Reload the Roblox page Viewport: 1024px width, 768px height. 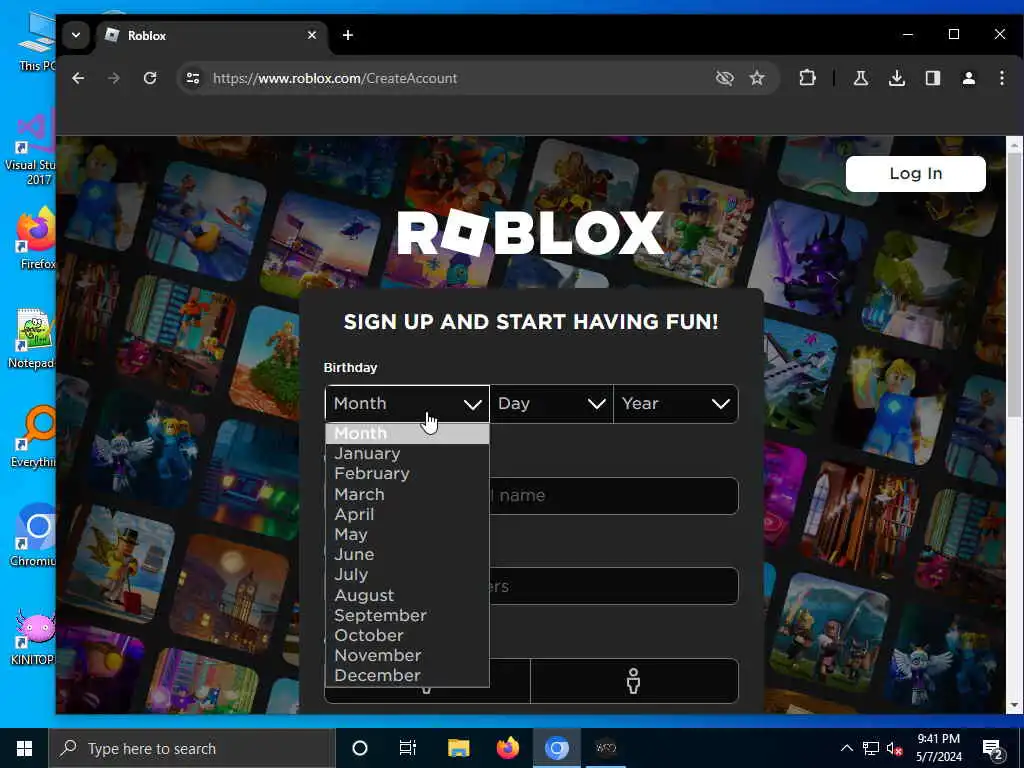coord(150,78)
